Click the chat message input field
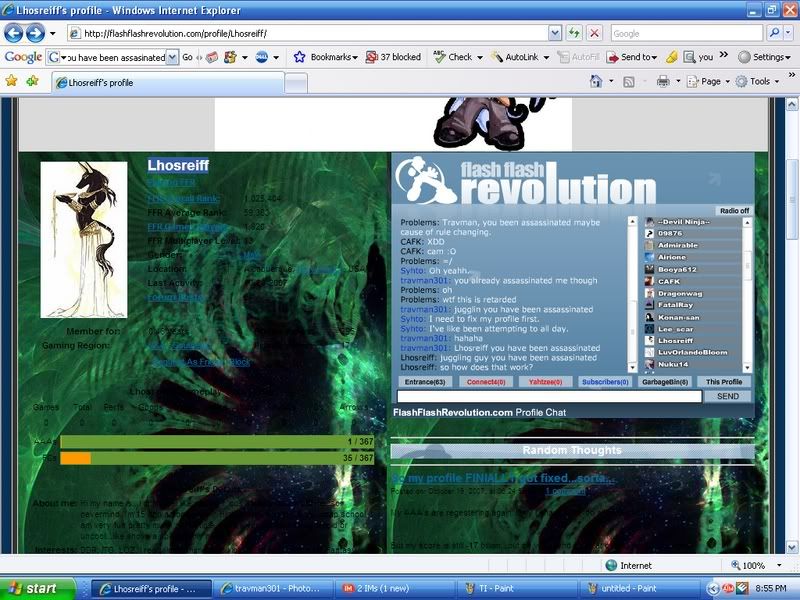The width and height of the screenshot is (800, 600). tap(548, 397)
